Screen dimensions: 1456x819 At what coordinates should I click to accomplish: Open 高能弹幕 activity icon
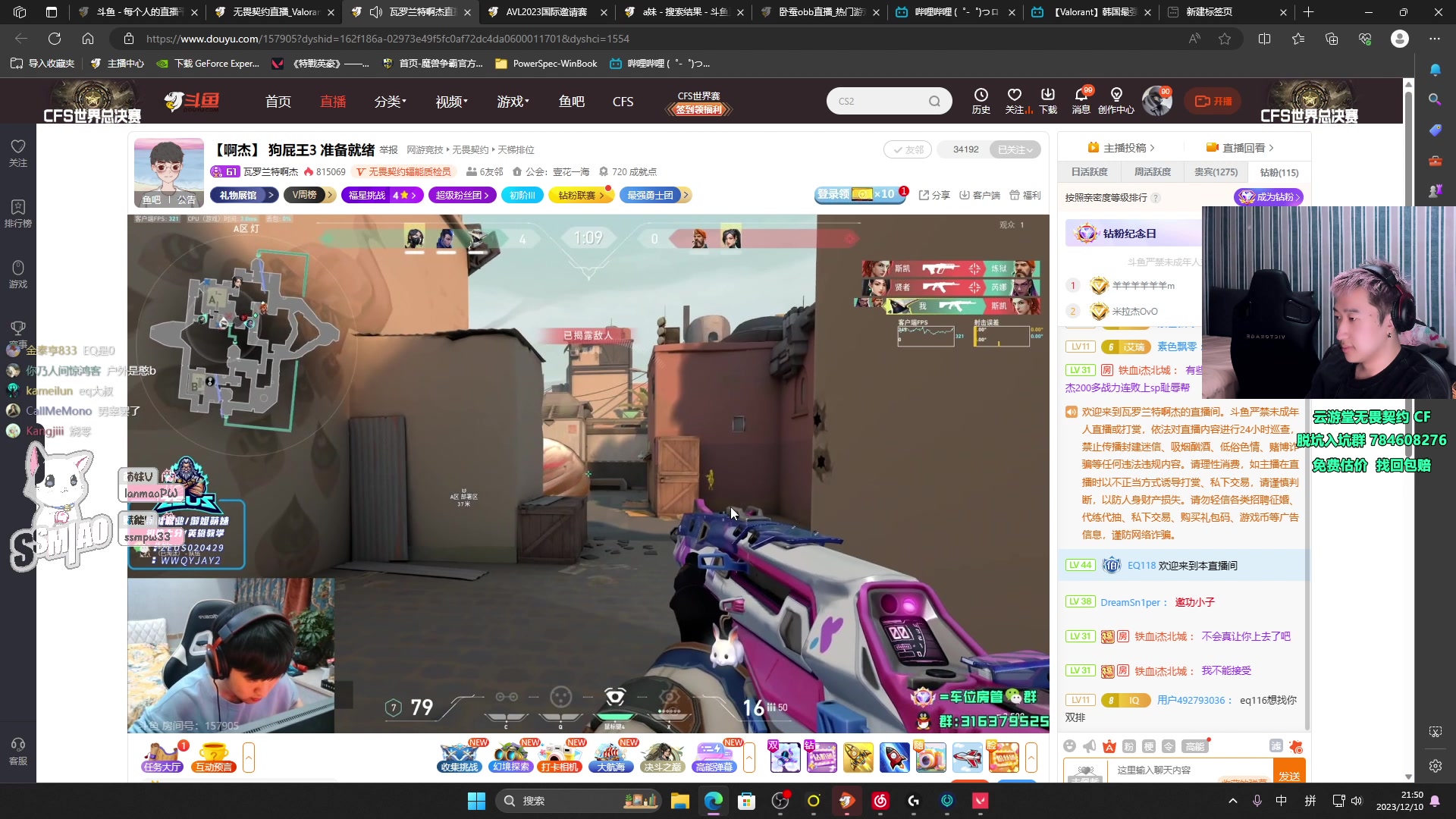[x=714, y=757]
